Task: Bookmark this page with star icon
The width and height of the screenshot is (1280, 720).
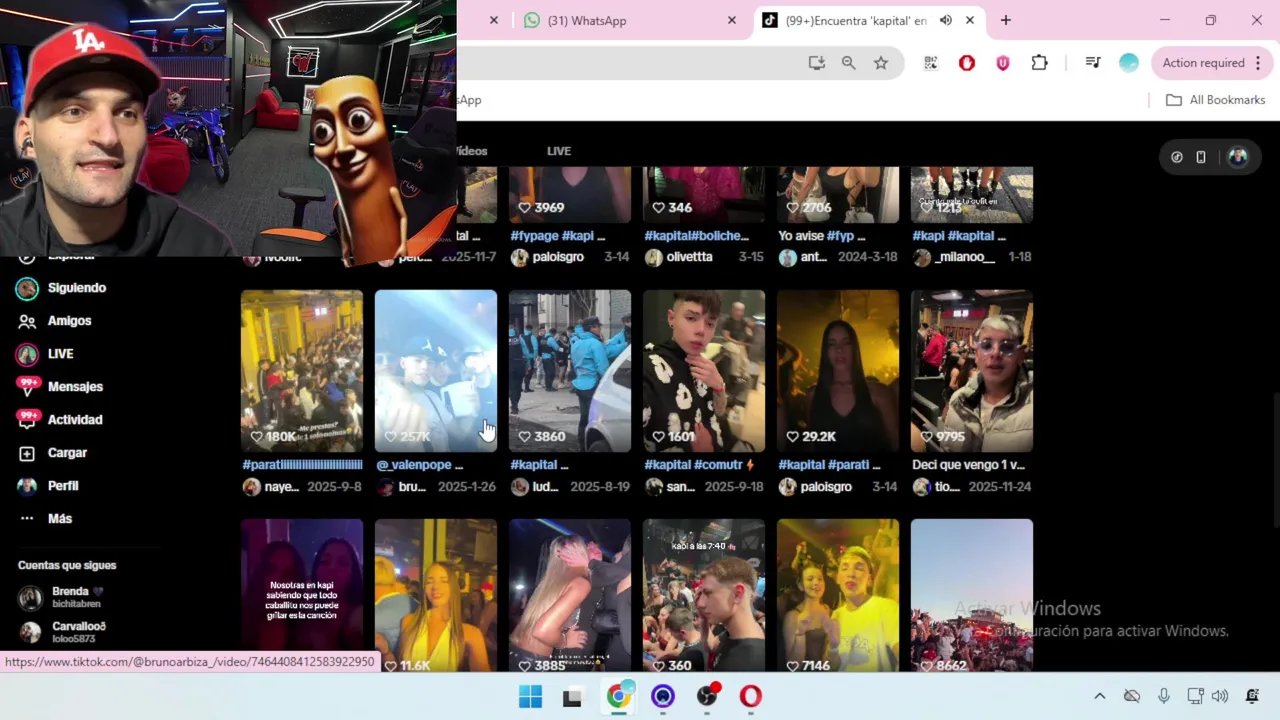Action: [x=880, y=63]
